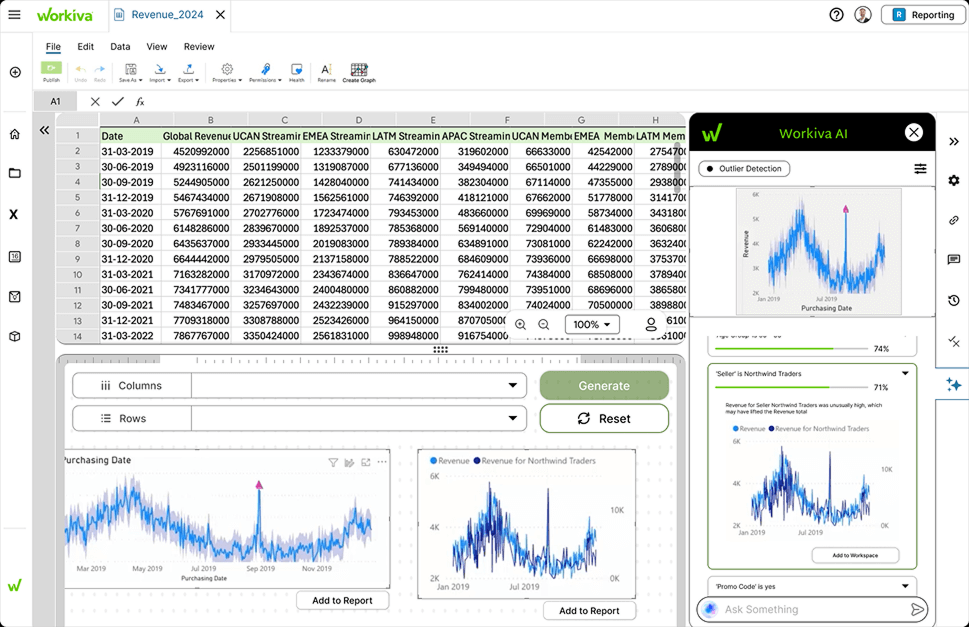Click Add to Report under Purchasing Date chart
Viewport: 969px width, 627px height.
(342, 600)
